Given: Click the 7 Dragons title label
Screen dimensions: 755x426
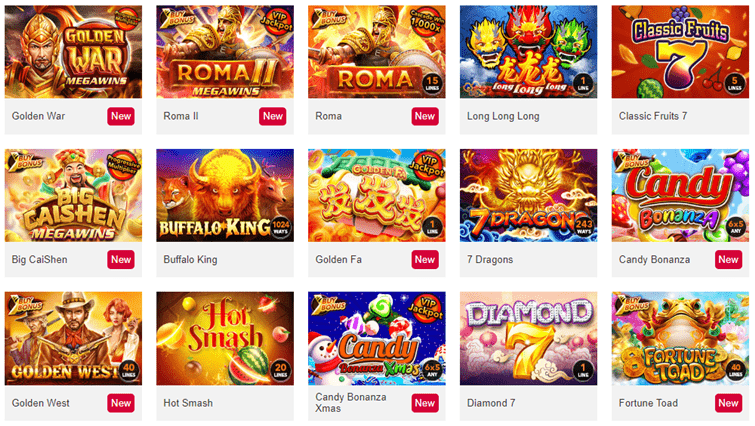Looking at the screenshot, I should point(490,259).
